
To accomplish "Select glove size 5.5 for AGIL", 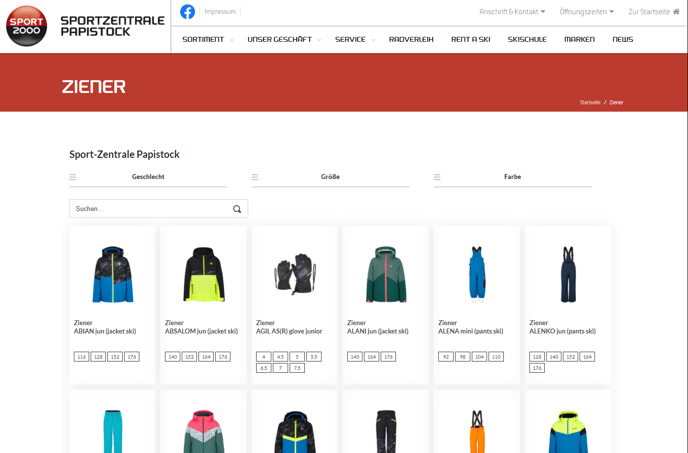I will coord(314,357).
